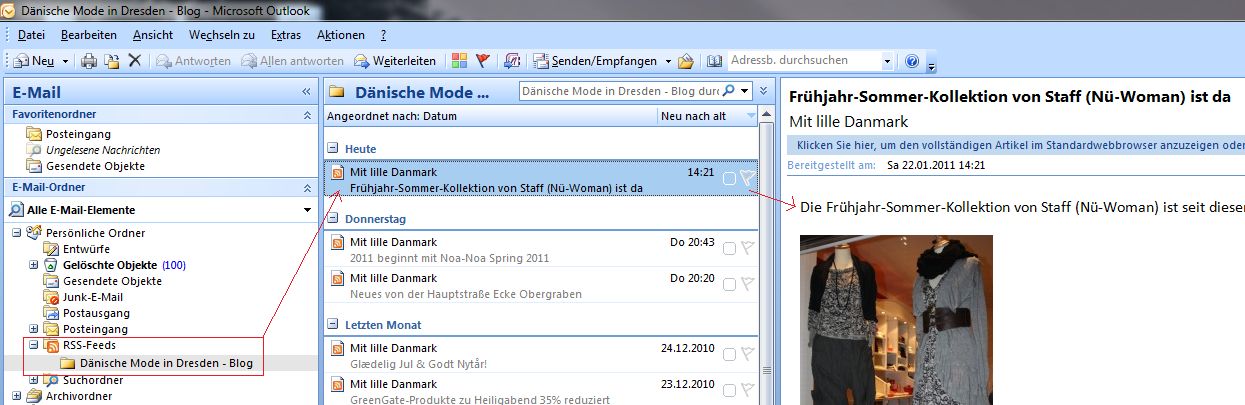Open the Extras menu

click(x=285, y=35)
